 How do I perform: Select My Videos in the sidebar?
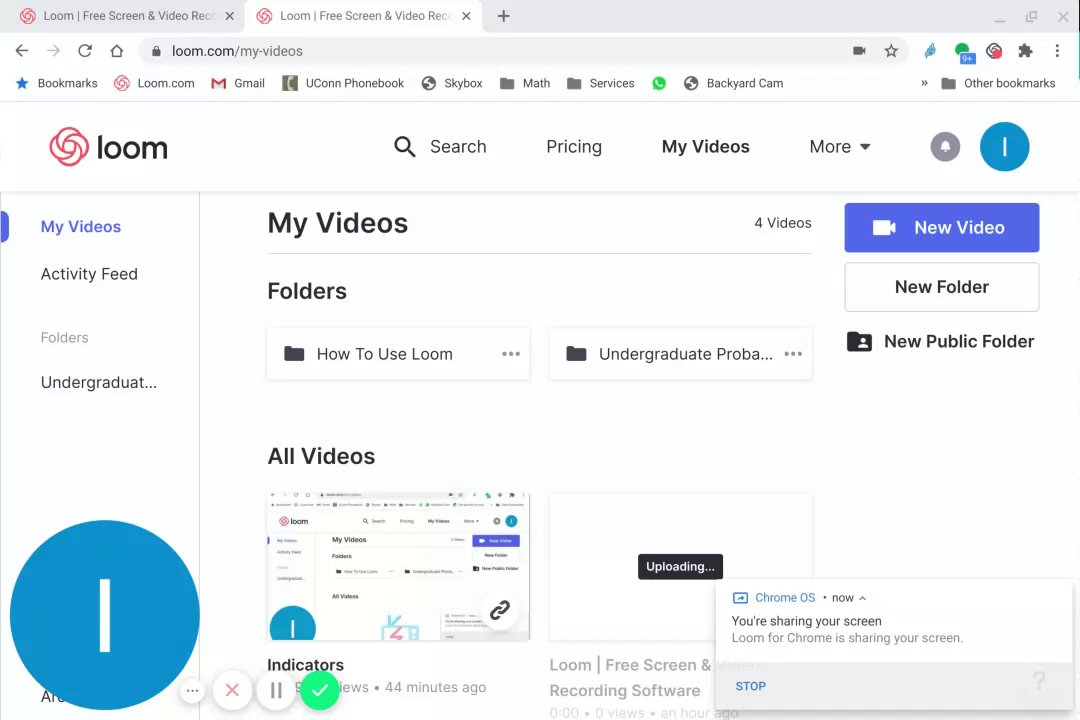click(x=81, y=227)
